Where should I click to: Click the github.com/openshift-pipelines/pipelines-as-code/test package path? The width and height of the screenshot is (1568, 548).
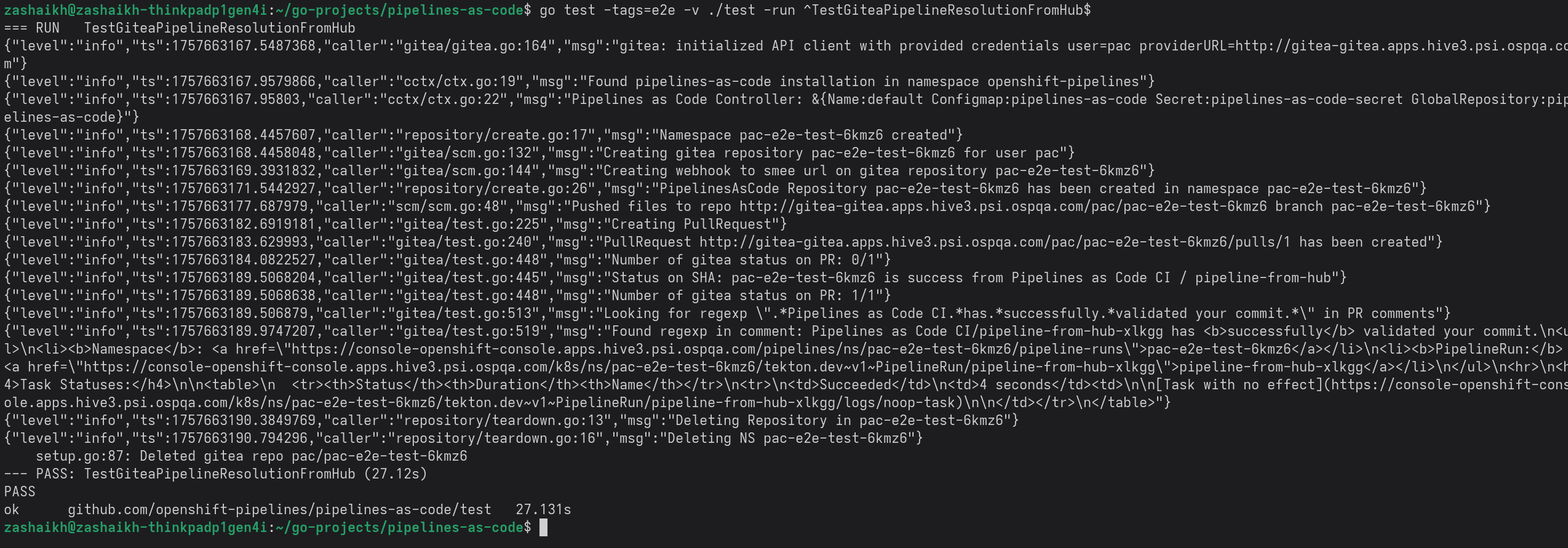coord(279,510)
